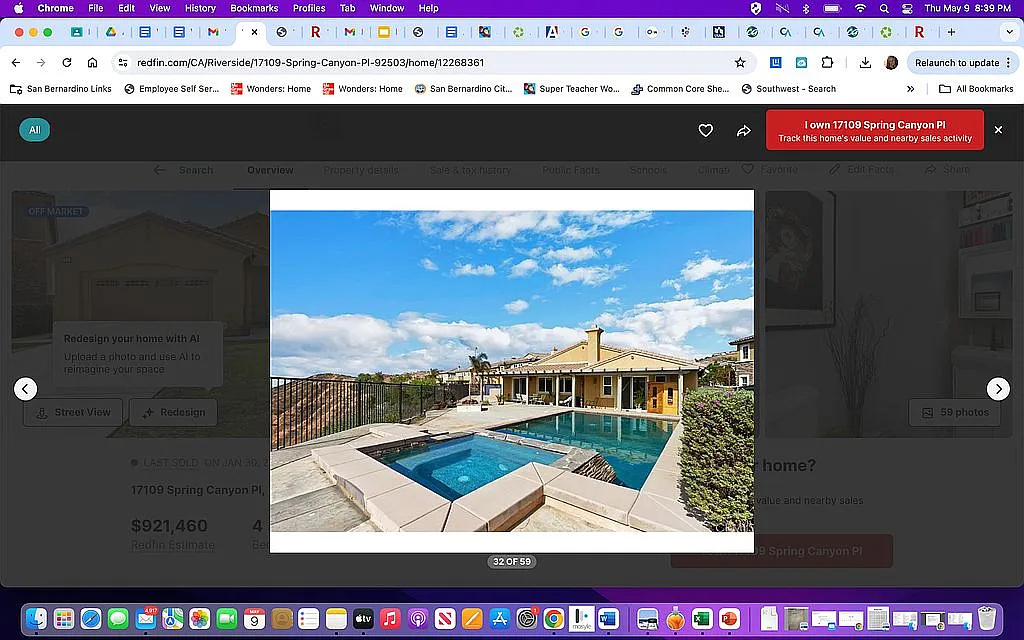
Task: Open the History menu
Action: (200, 8)
